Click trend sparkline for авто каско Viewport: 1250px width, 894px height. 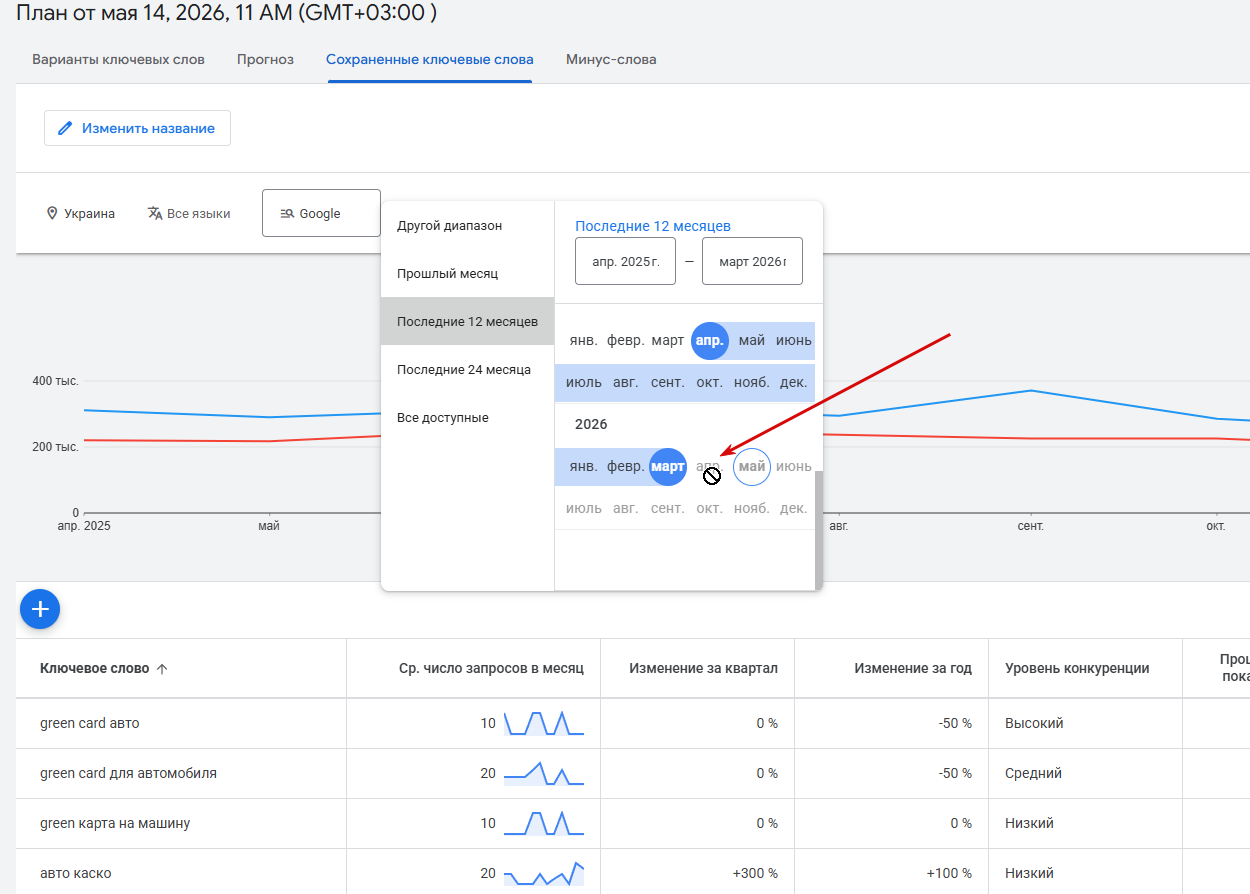pyautogui.click(x=543, y=873)
